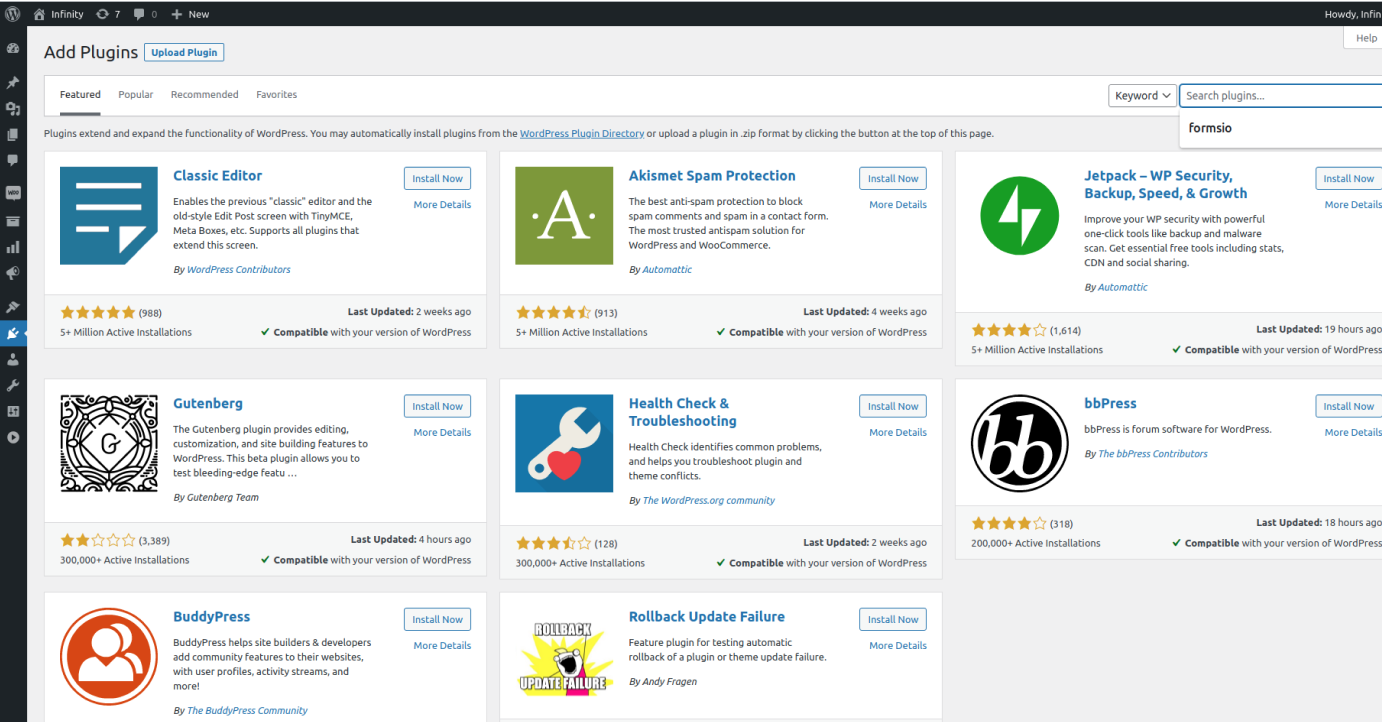Open Posts via the pushpin sidebar icon
The height and width of the screenshot is (722, 1382).
pyautogui.click(x=13, y=82)
